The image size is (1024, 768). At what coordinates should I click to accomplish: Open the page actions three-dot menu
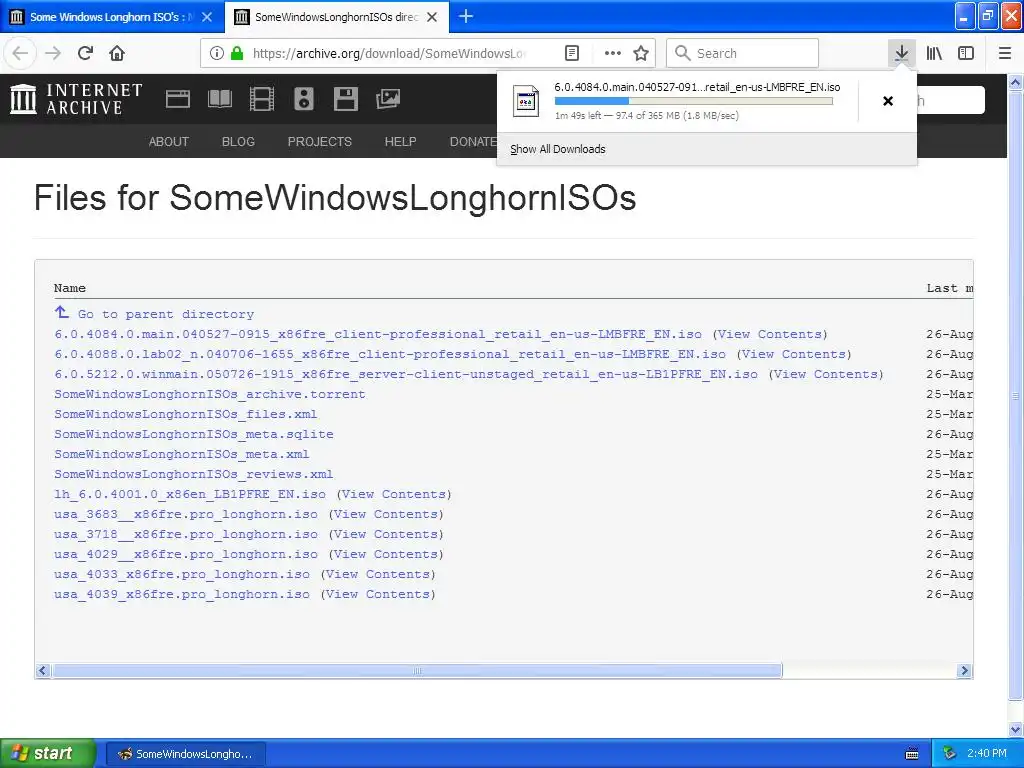pos(613,53)
